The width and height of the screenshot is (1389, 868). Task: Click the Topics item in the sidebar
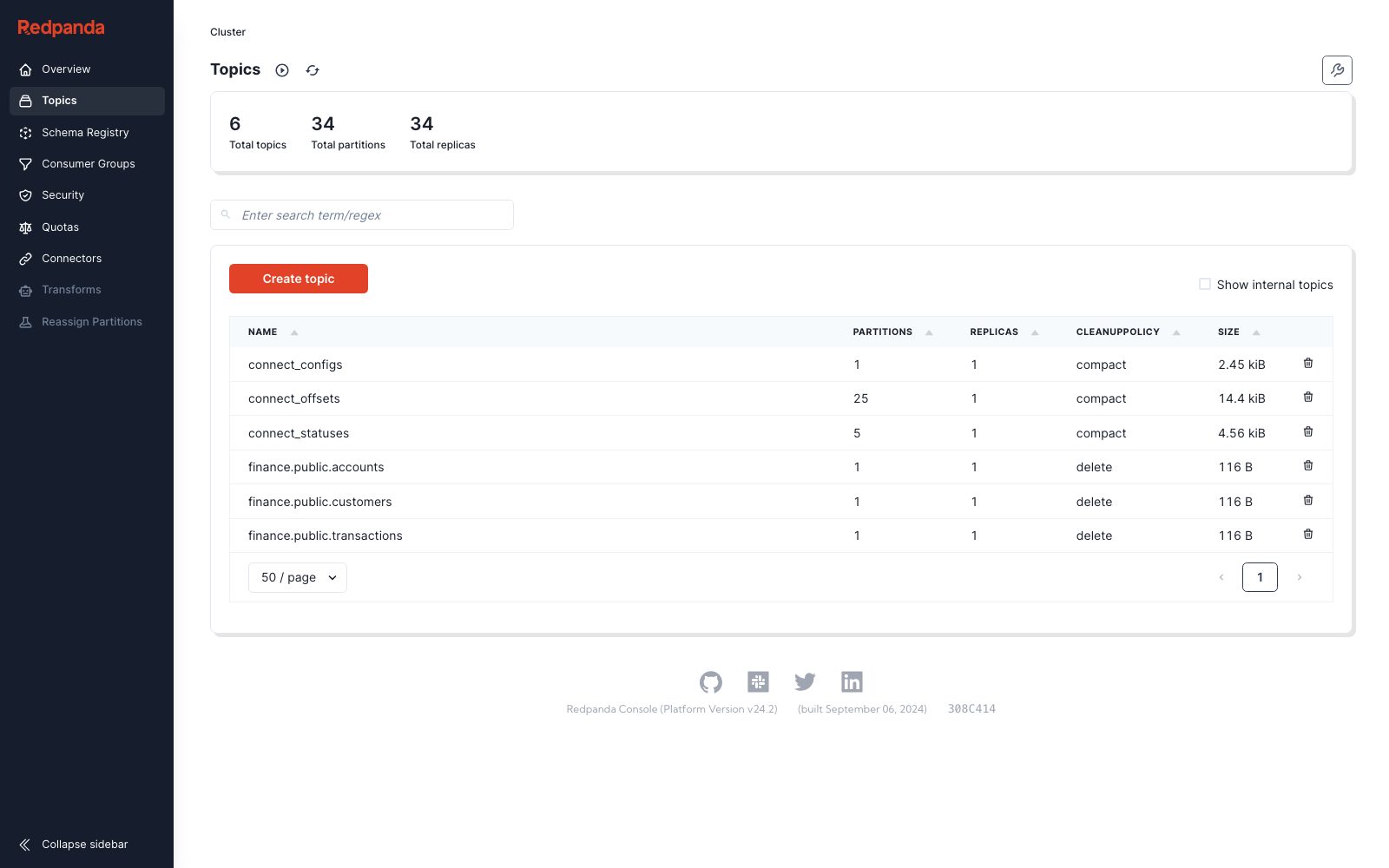[x=87, y=101]
